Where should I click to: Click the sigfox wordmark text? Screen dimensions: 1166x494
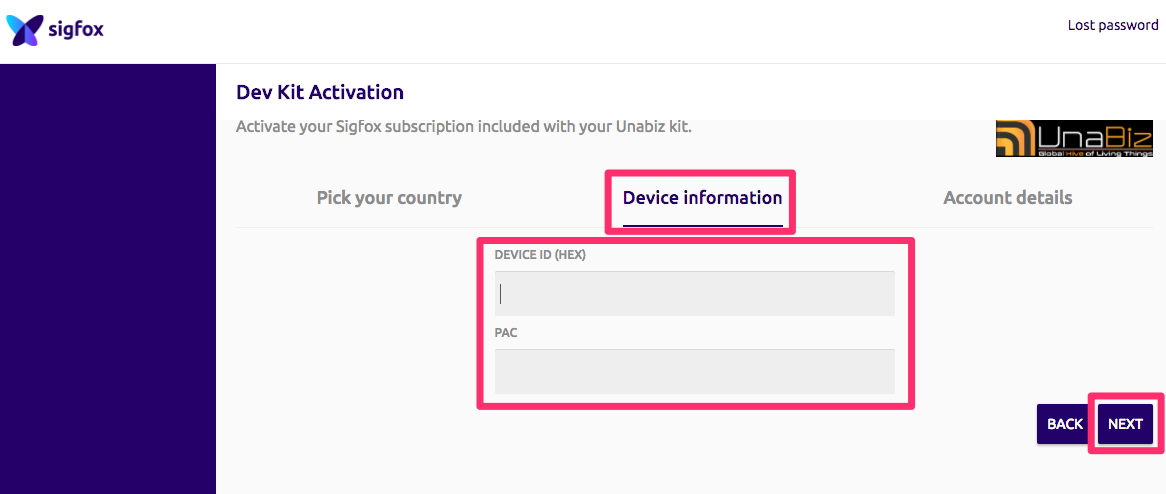tap(76, 31)
